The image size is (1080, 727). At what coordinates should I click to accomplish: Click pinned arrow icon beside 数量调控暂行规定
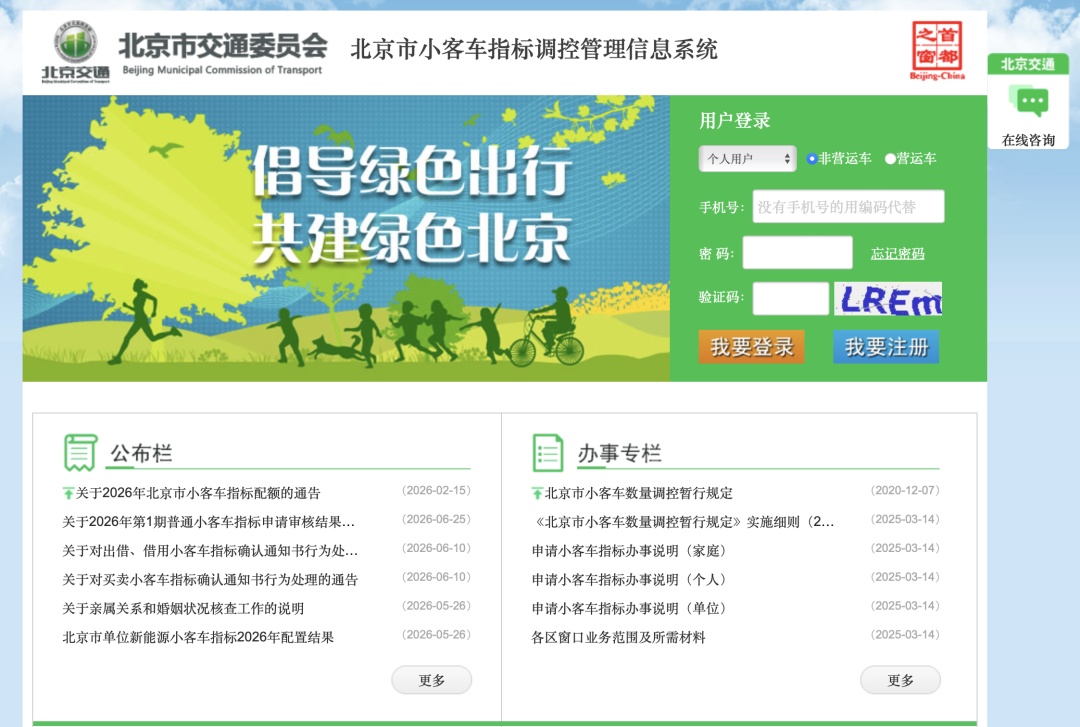(537, 493)
